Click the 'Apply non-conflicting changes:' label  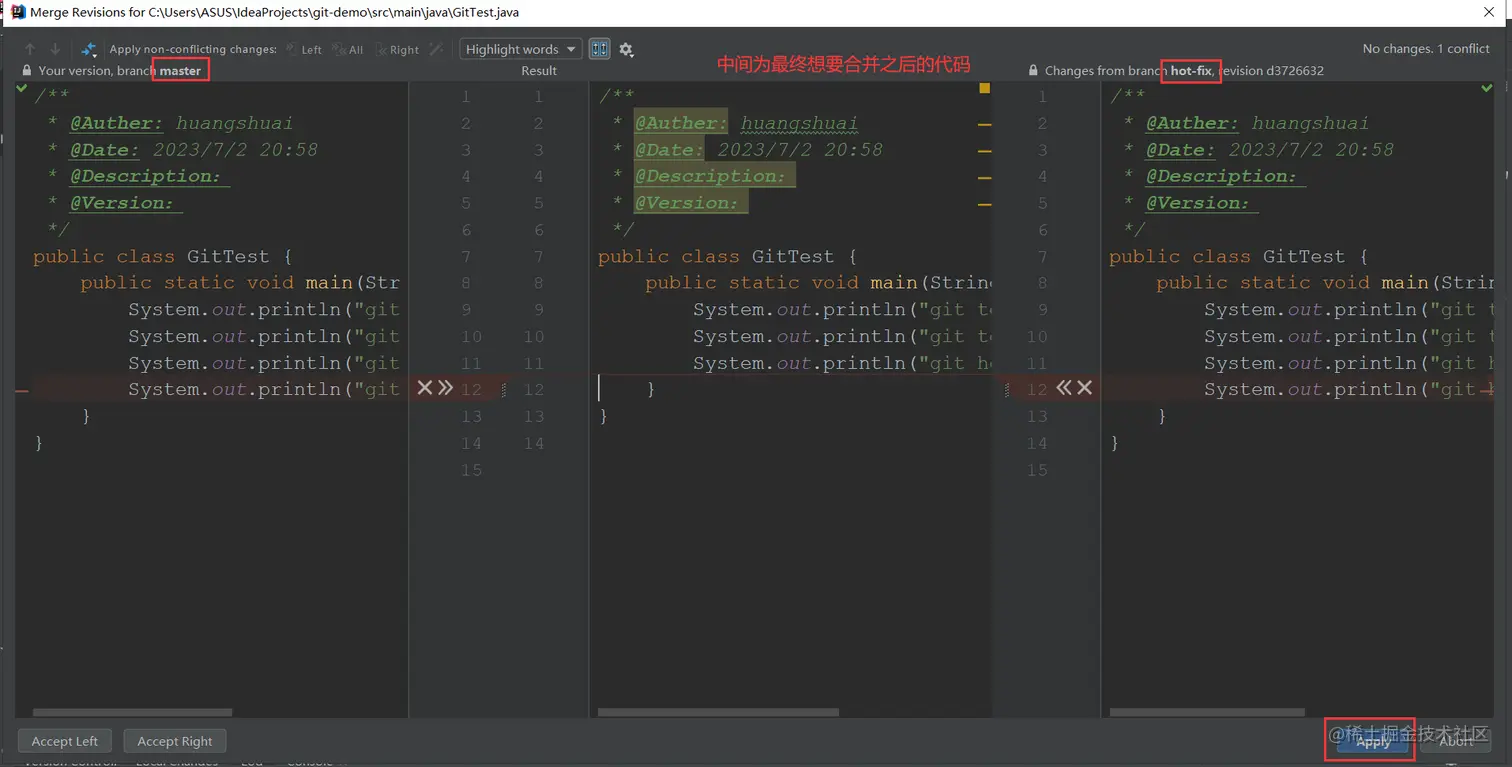point(193,49)
